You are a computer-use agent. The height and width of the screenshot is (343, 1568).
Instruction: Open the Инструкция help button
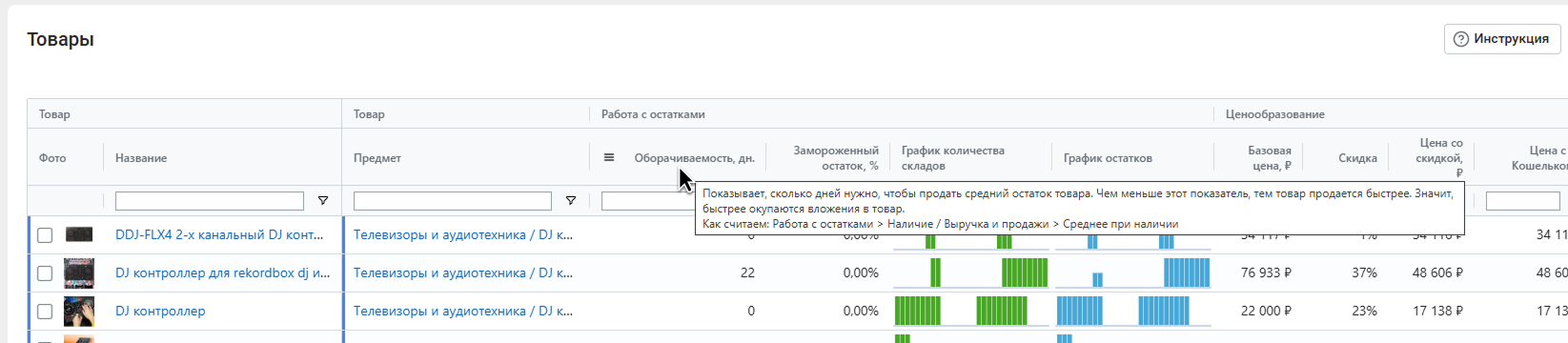[1503, 39]
